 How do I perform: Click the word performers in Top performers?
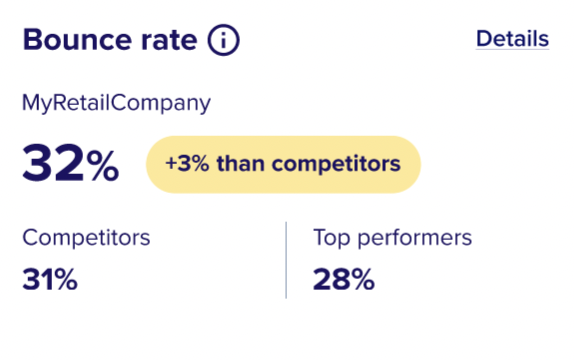414,239
